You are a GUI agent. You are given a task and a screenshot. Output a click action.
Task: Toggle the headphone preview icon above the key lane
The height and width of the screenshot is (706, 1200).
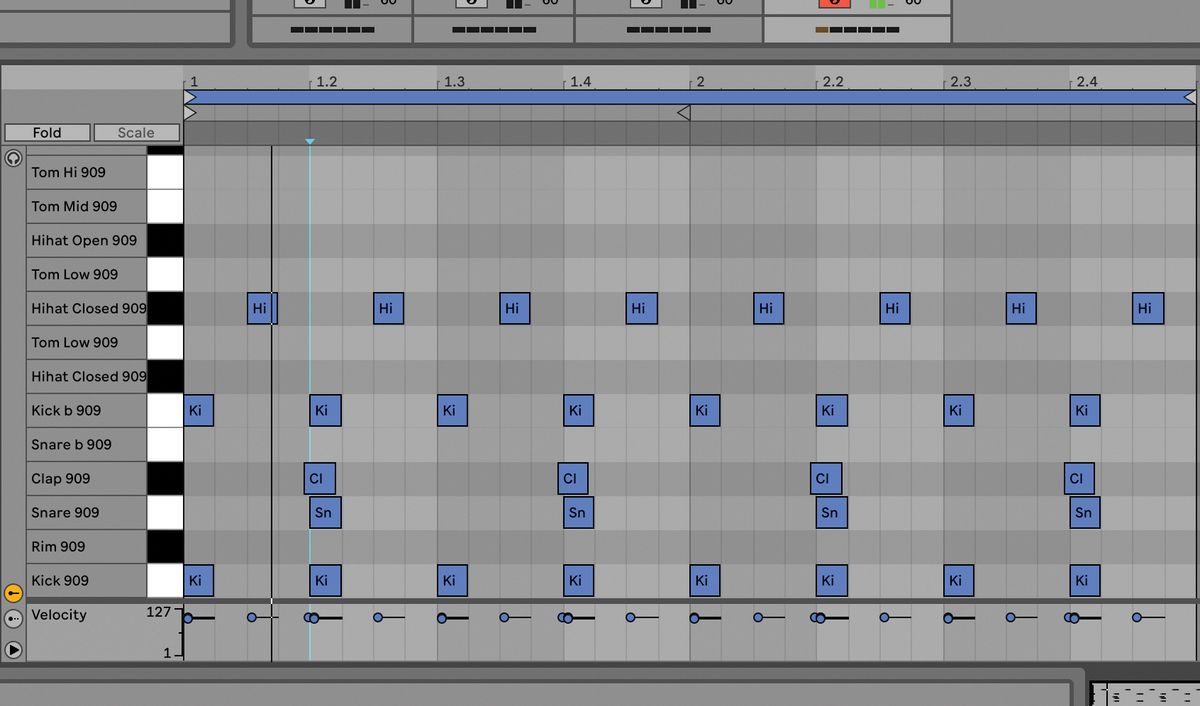(x=13, y=157)
